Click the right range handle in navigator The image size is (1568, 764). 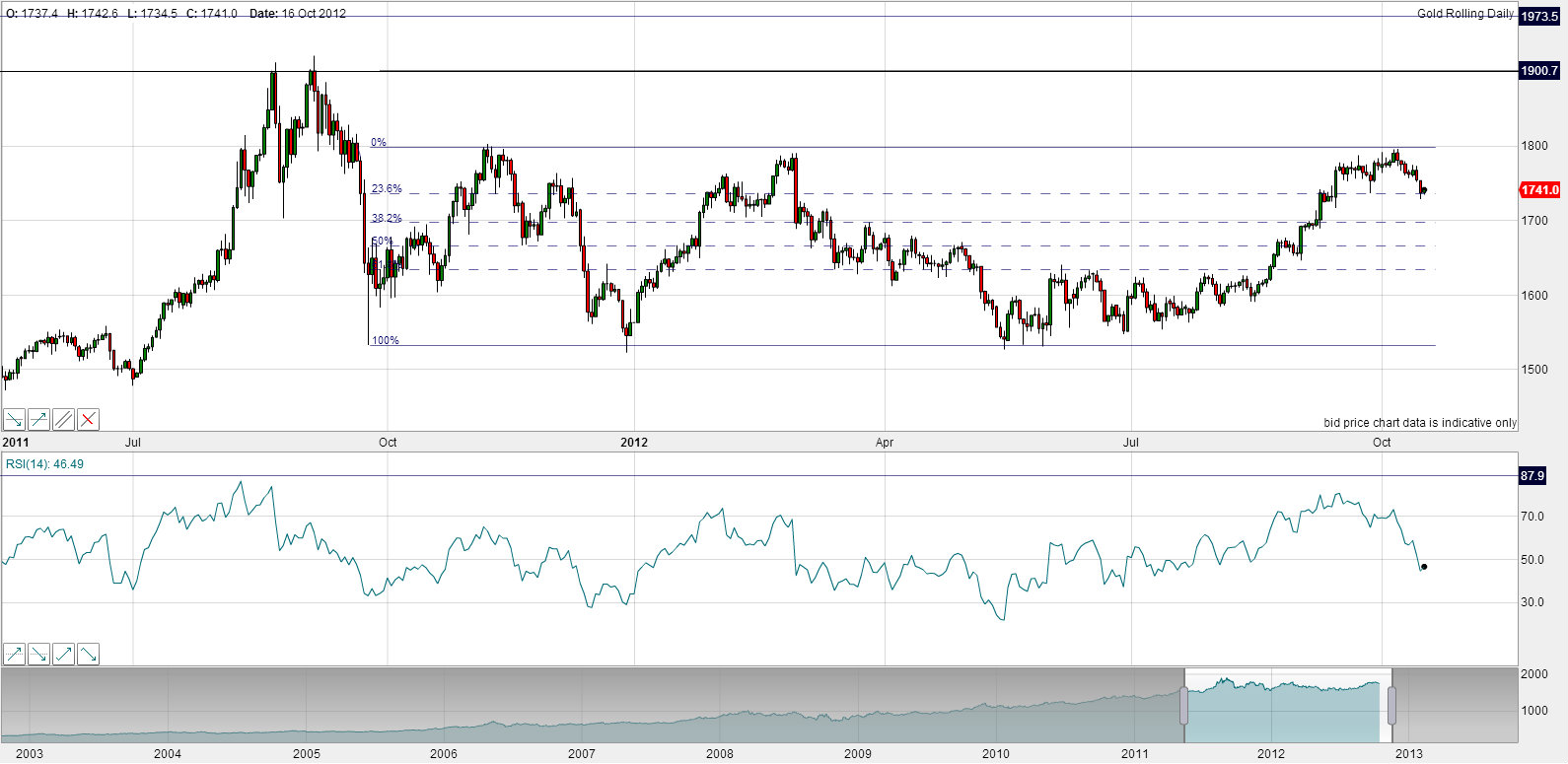point(1391,706)
